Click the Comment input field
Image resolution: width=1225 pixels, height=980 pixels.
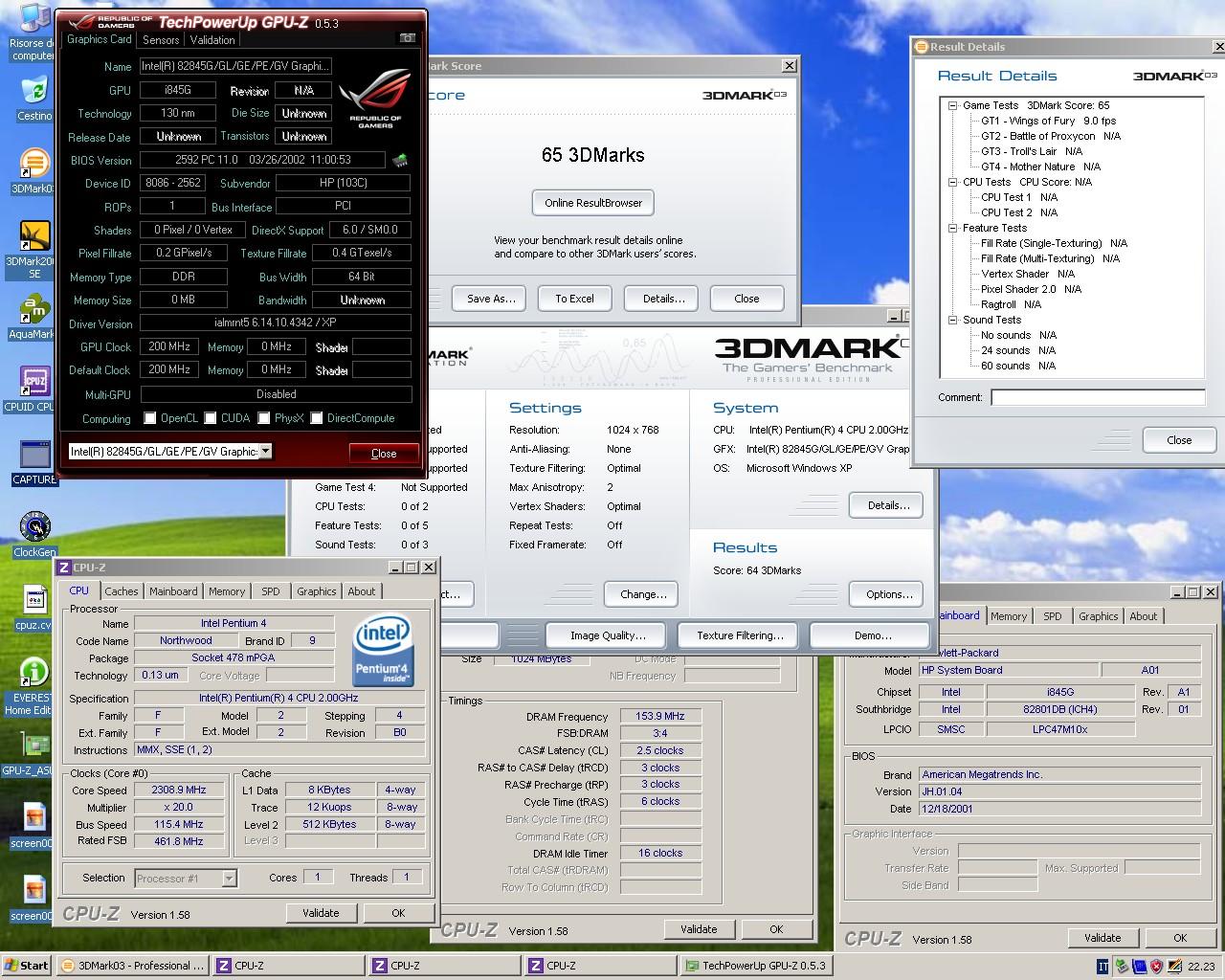tap(1098, 396)
